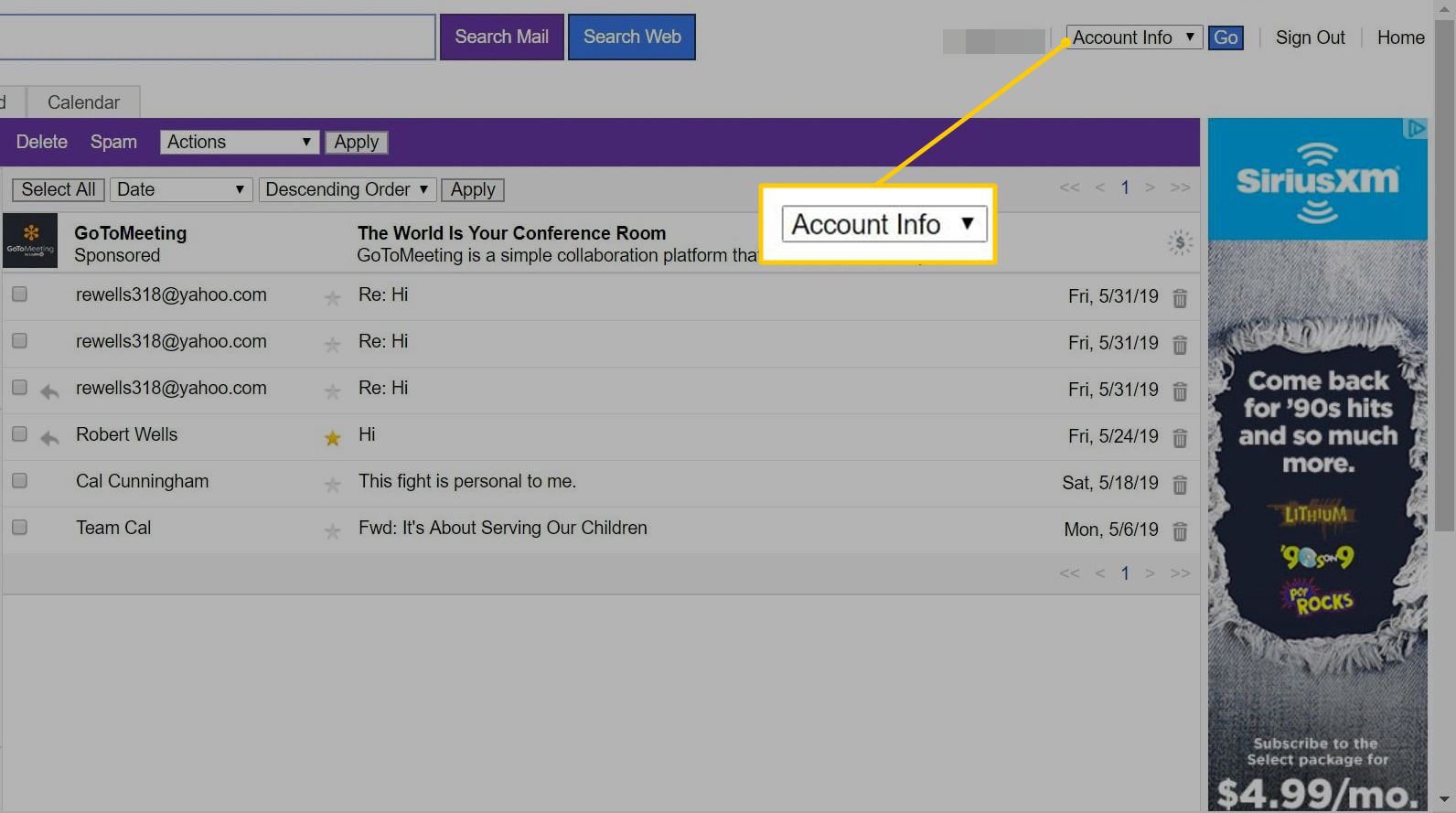Viewport: 1456px width, 813px height.
Task: Click page 1 in the top pagination
Action: [1125, 187]
